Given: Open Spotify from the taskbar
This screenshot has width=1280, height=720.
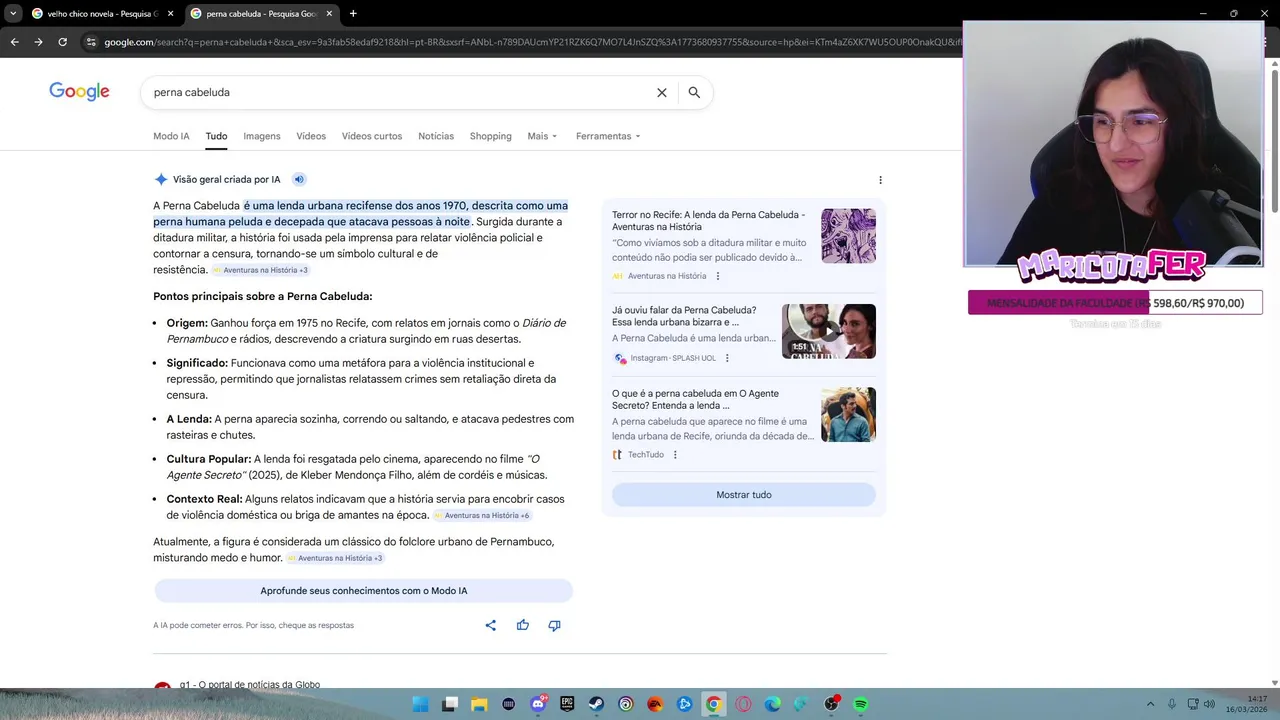Looking at the screenshot, I should point(860,704).
